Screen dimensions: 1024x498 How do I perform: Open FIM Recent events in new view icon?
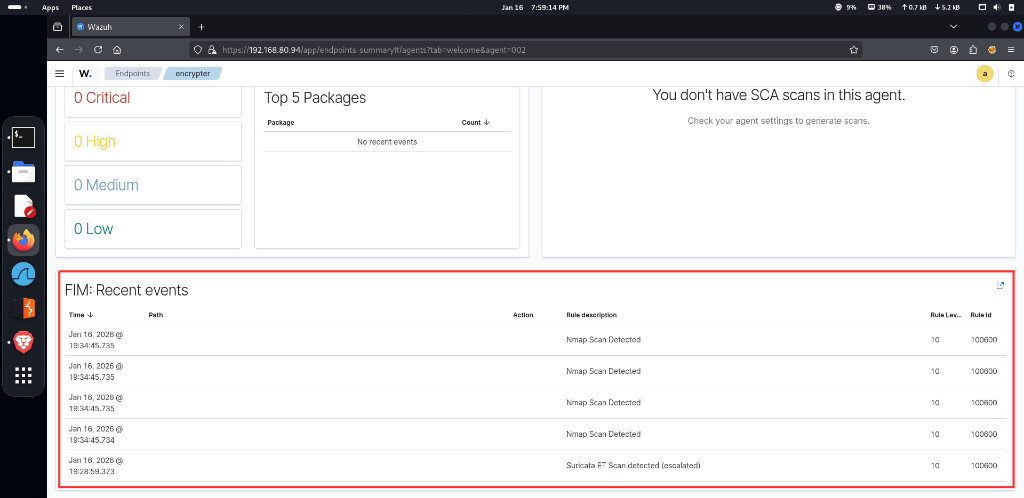1000,286
